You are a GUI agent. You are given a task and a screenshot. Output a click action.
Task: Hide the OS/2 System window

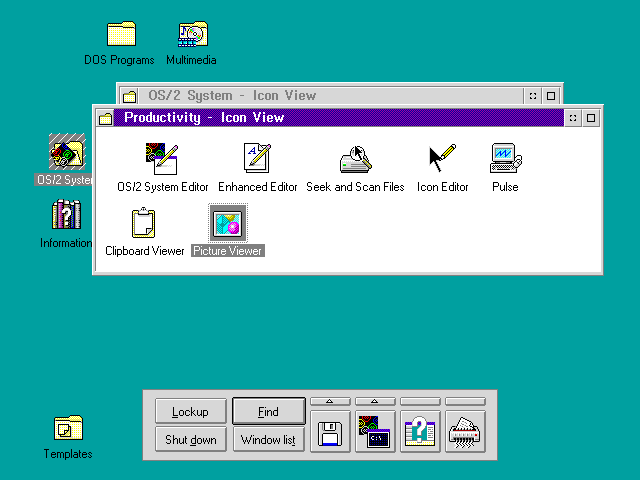coord(533,96)
